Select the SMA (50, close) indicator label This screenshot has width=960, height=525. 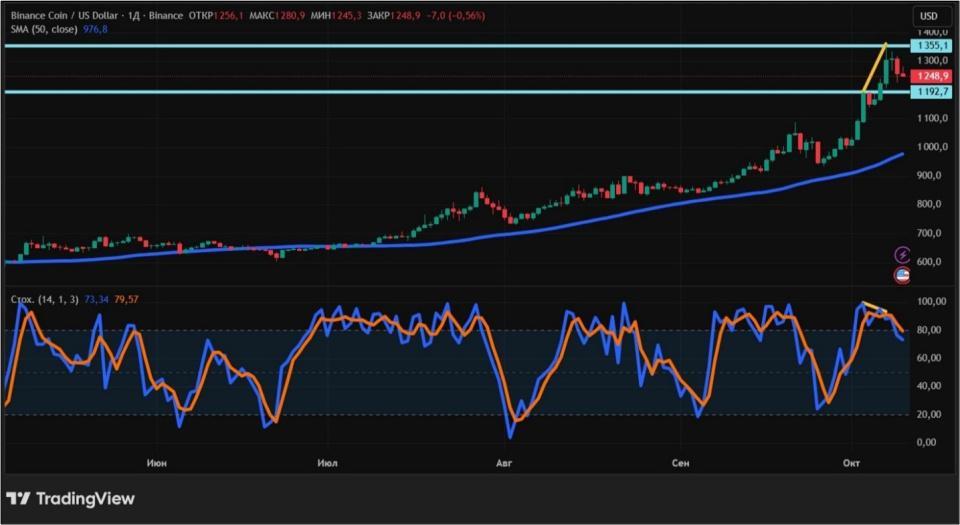point(43,29)
